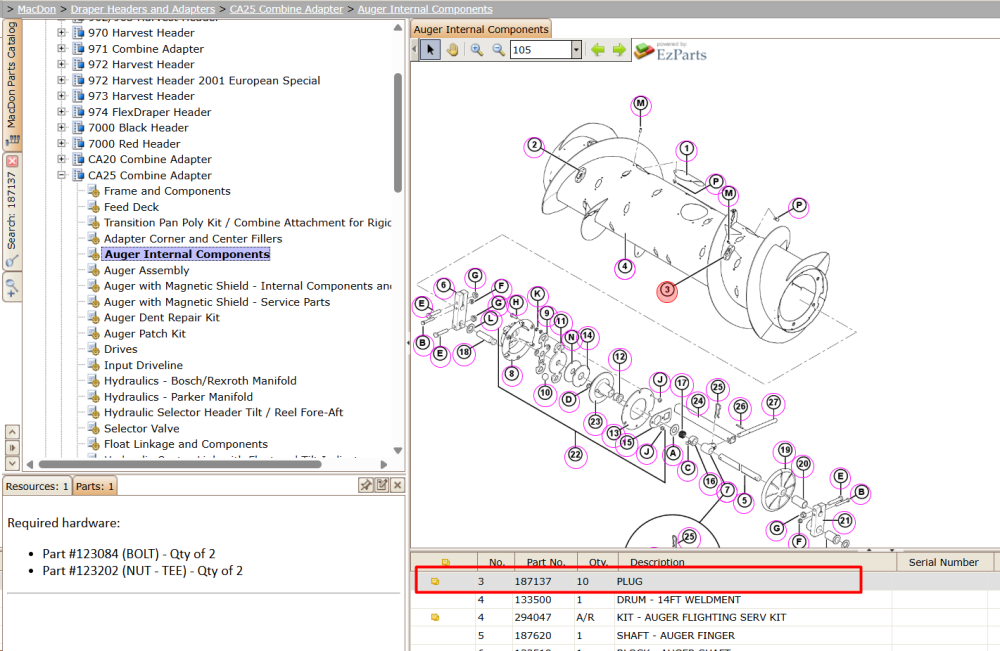This screenshot has height=651, width=1000.
Task: Go to next illustration with green right arrow
Action: click(619, 50)
